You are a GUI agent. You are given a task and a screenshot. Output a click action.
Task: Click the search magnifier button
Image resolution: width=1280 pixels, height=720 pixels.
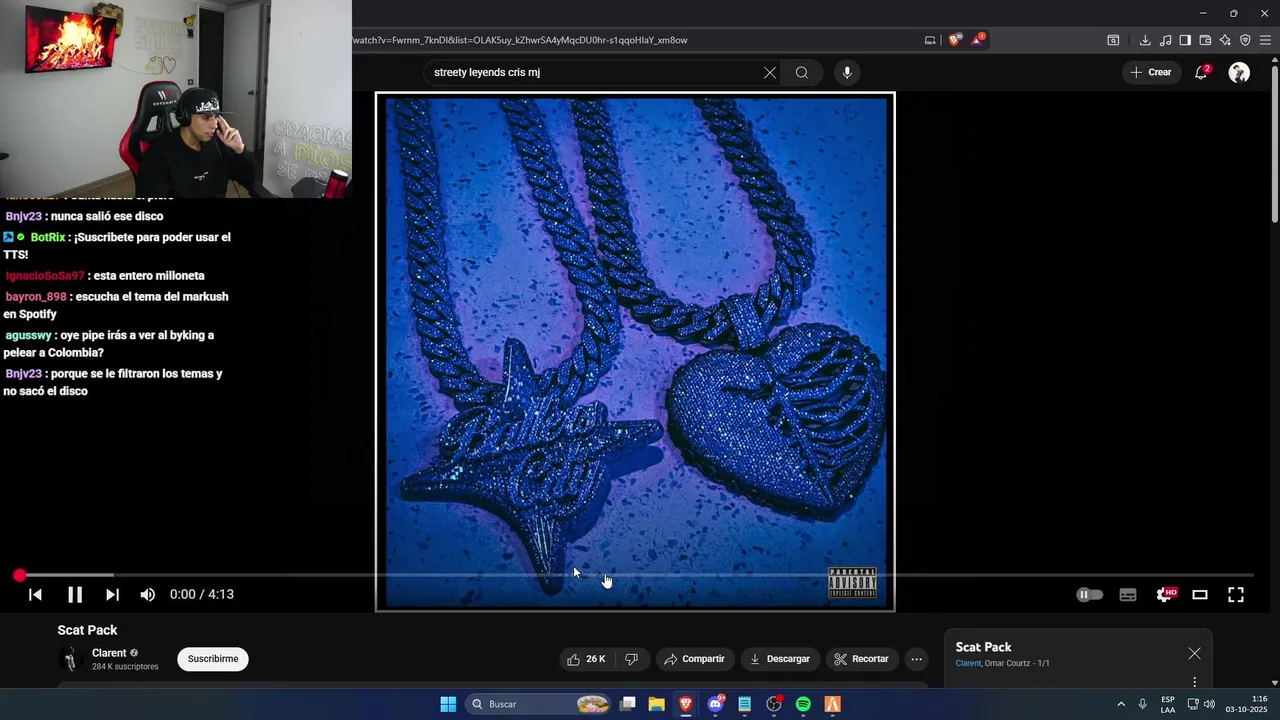tap(802, 72)
